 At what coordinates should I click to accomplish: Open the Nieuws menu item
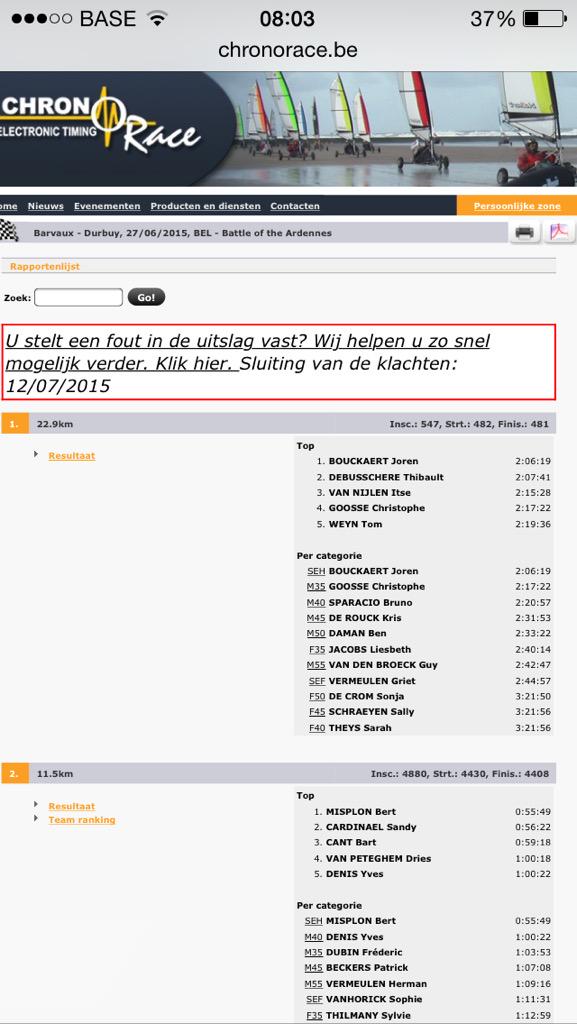click(46, 206)
